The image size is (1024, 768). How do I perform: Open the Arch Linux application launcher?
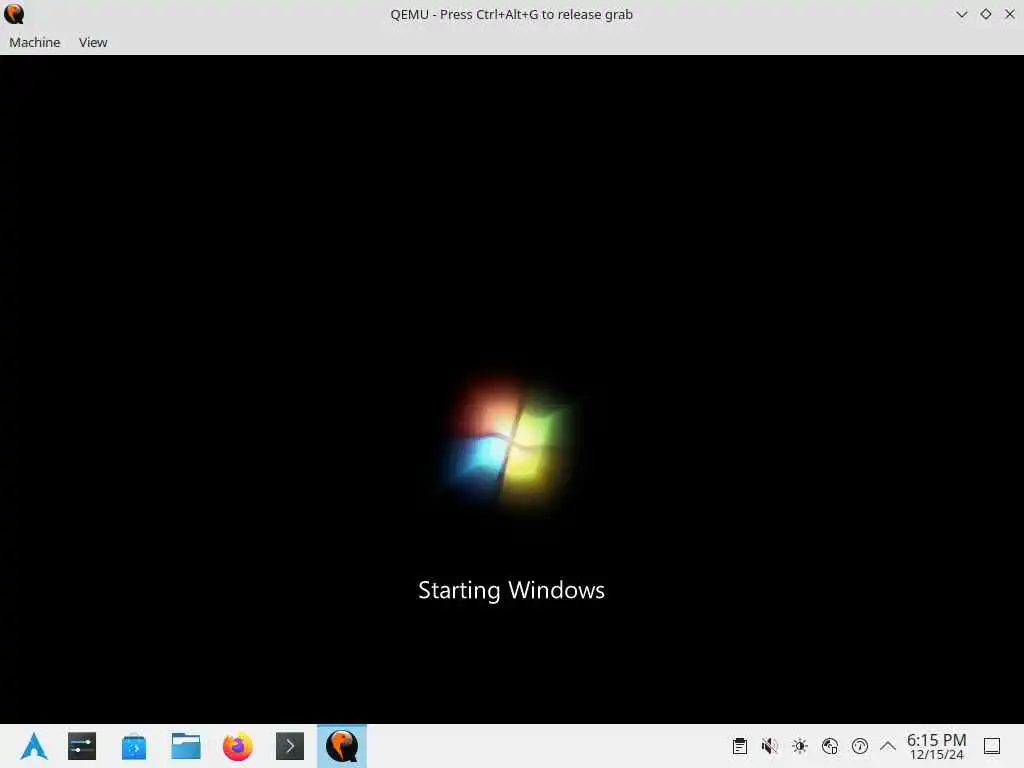[34, 746]
